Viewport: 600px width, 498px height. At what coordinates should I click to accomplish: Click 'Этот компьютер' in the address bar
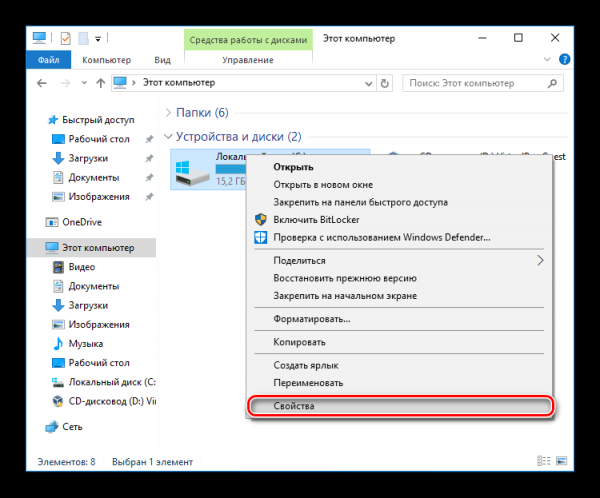pos(179,83)
